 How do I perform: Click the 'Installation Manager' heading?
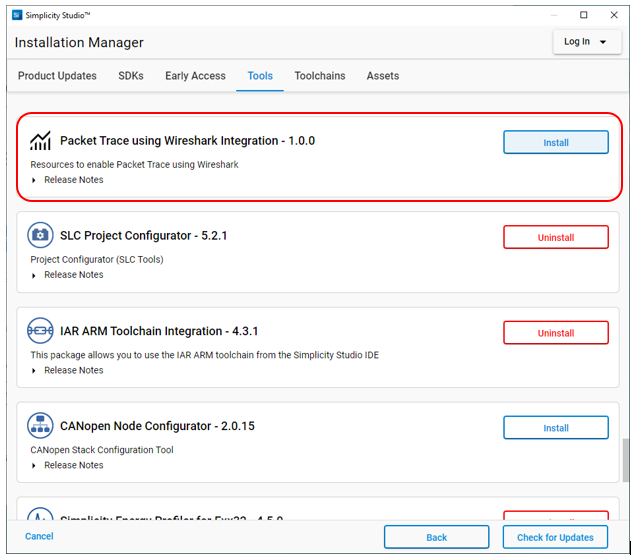point(79,42)
